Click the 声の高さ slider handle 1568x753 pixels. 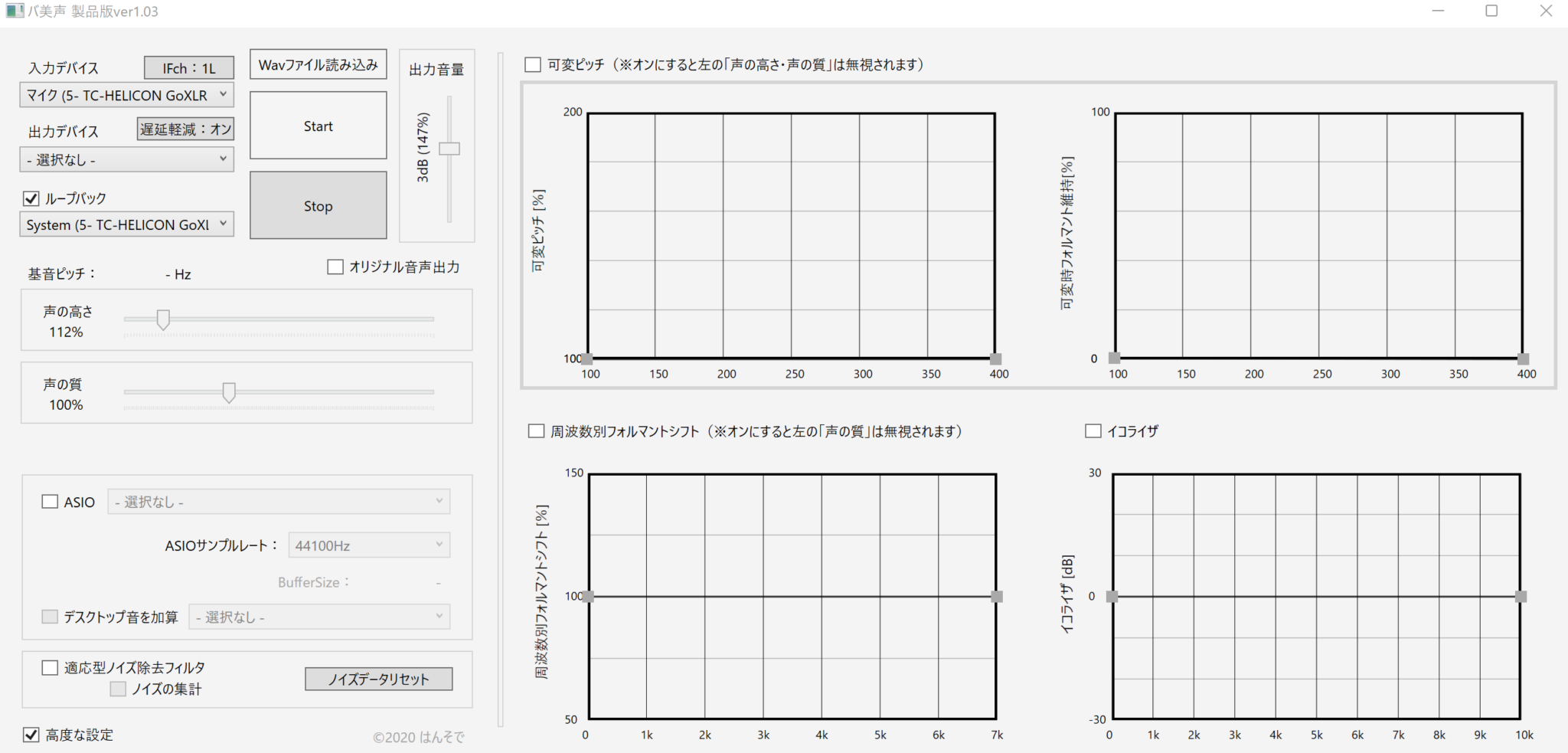point(163,319)
